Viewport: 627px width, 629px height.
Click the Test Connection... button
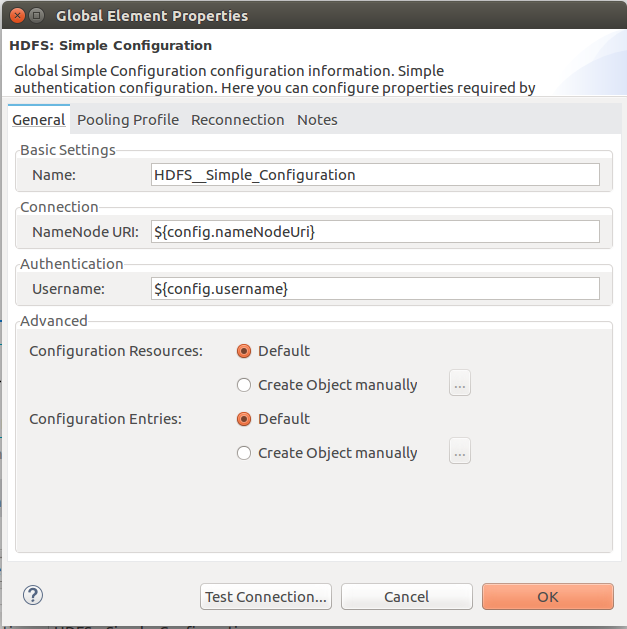pyautogui.click(x=266, y=597)
